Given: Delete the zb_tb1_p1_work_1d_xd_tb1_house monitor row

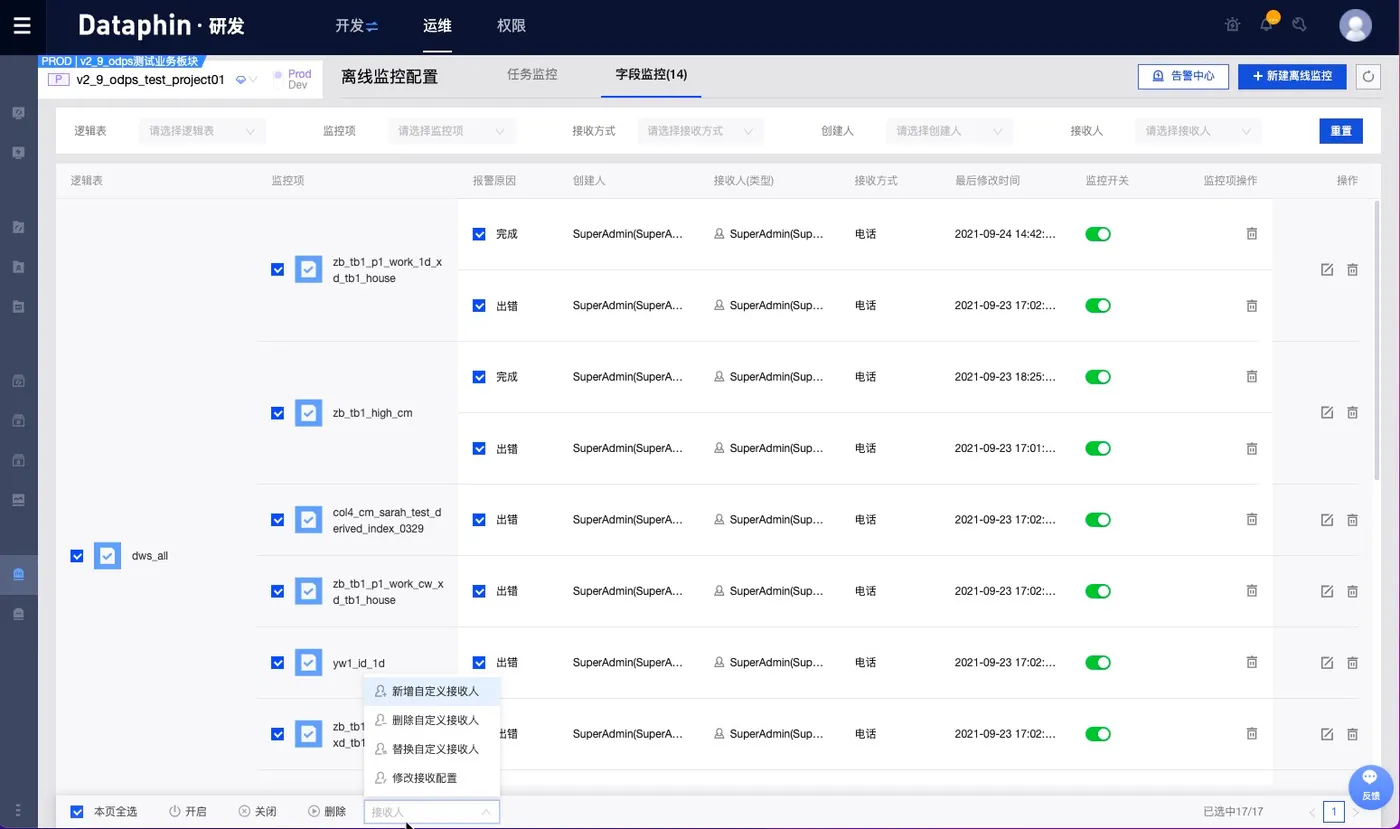Looking at the screenshot, I should tap(1352, 270).
